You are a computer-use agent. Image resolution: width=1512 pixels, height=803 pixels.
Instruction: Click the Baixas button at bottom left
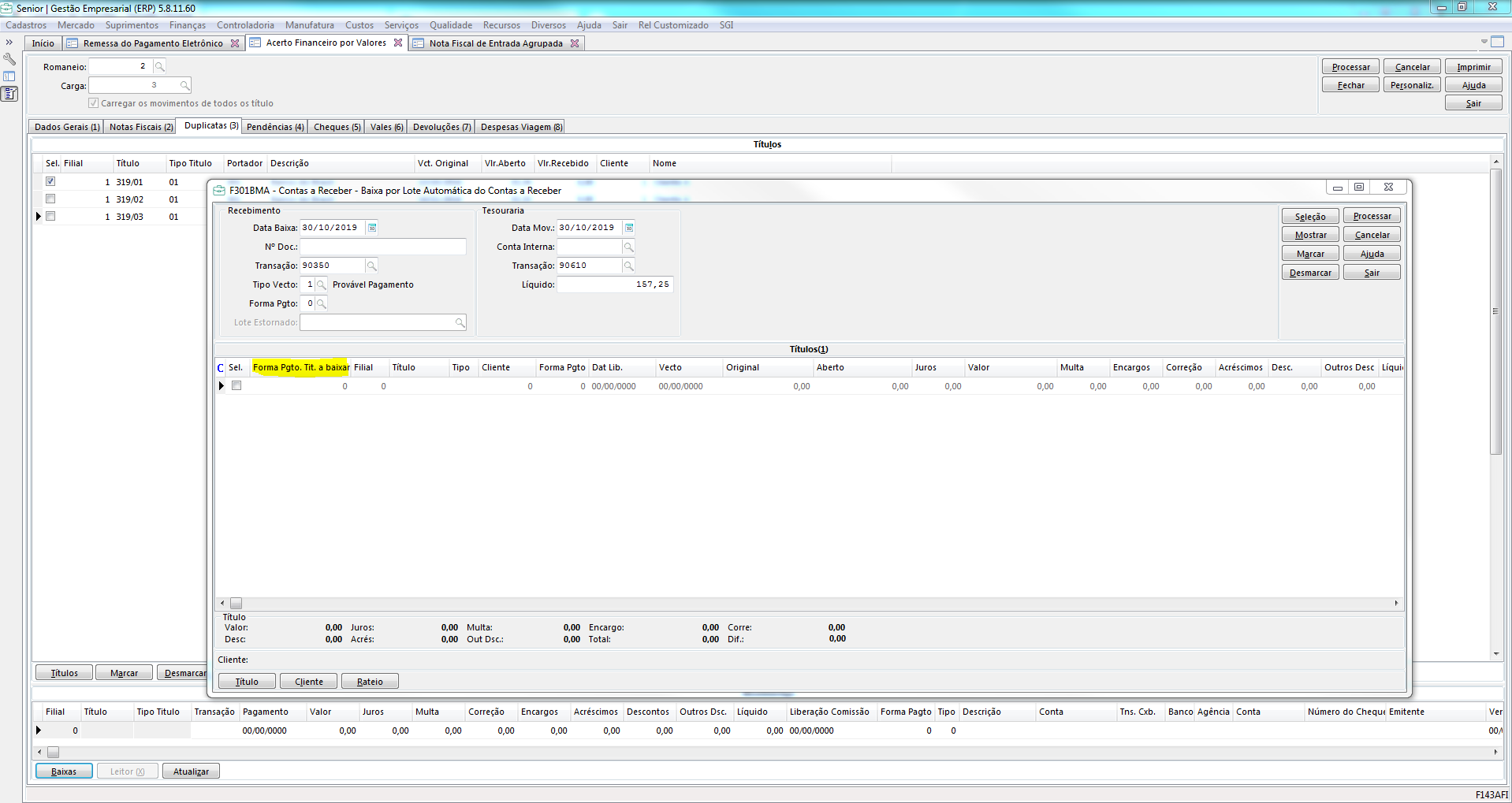[64, 771]
